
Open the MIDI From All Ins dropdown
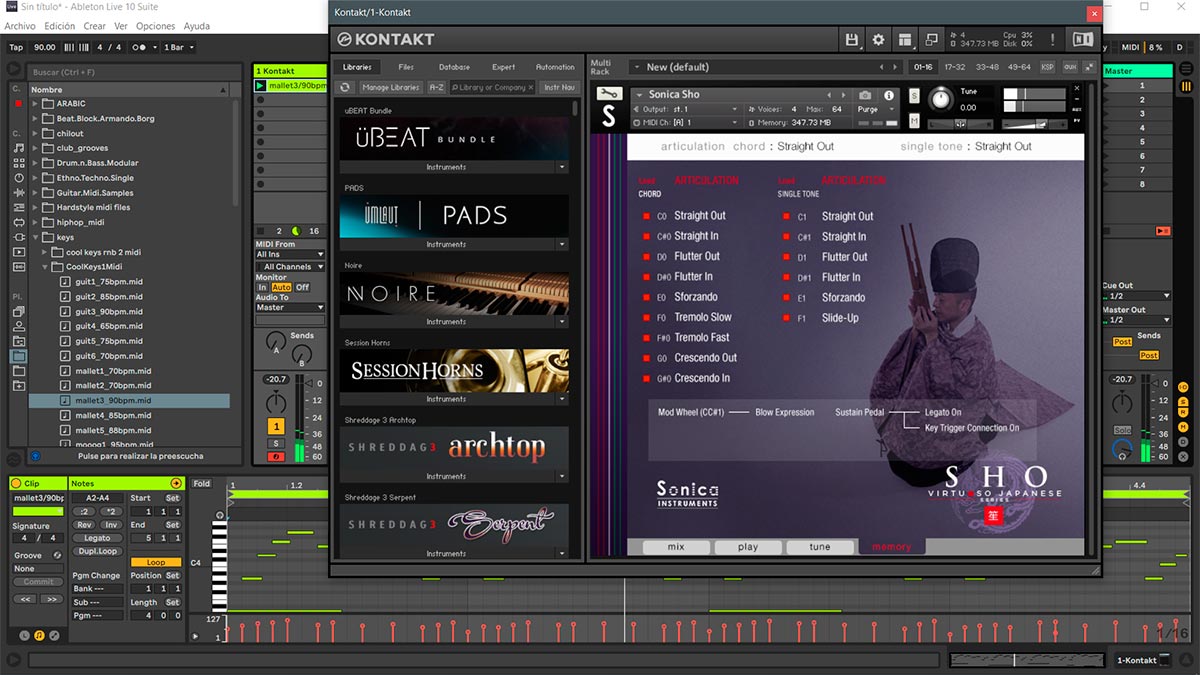(x=290, y=255)
